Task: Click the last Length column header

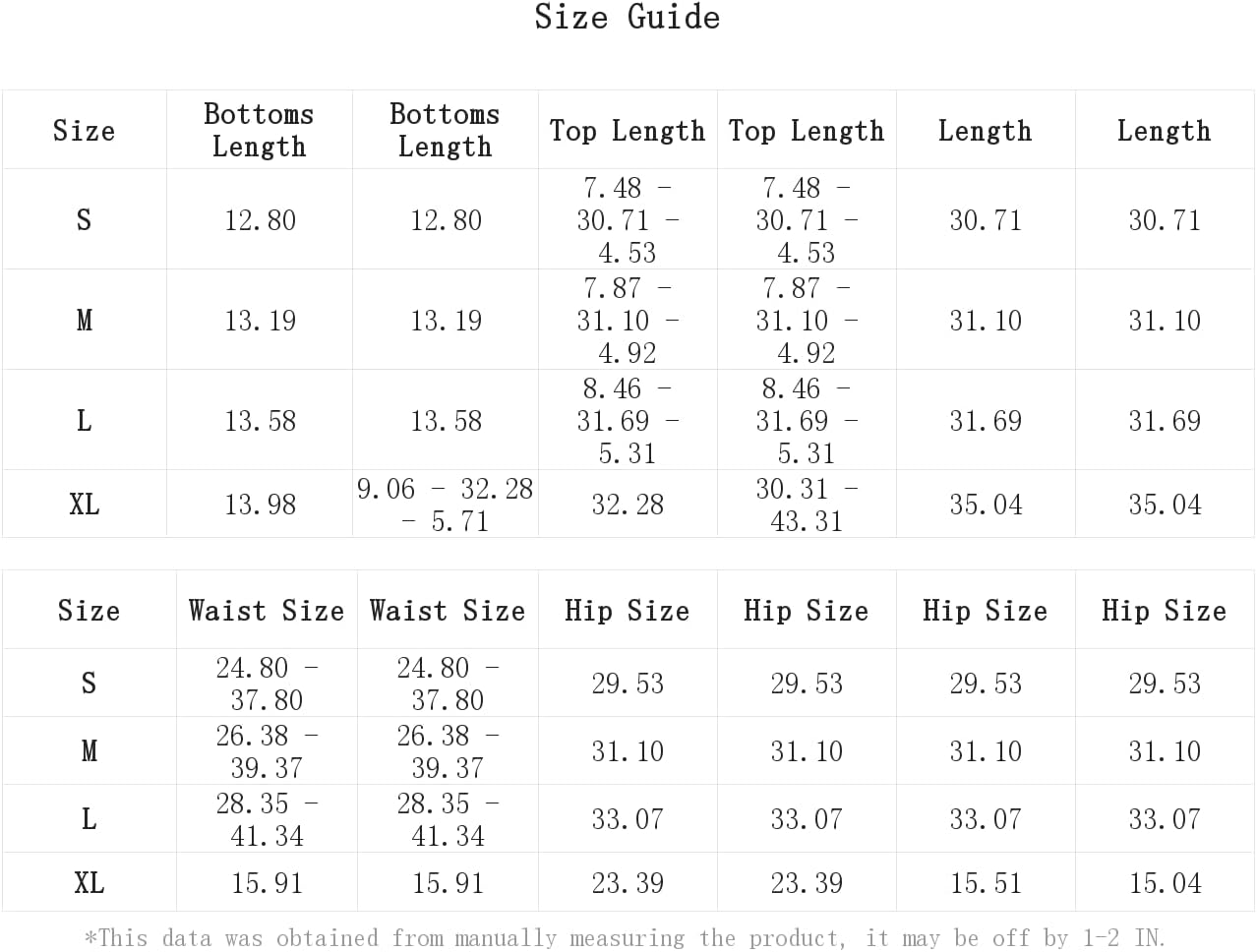Action: [x=1165, y=130]
